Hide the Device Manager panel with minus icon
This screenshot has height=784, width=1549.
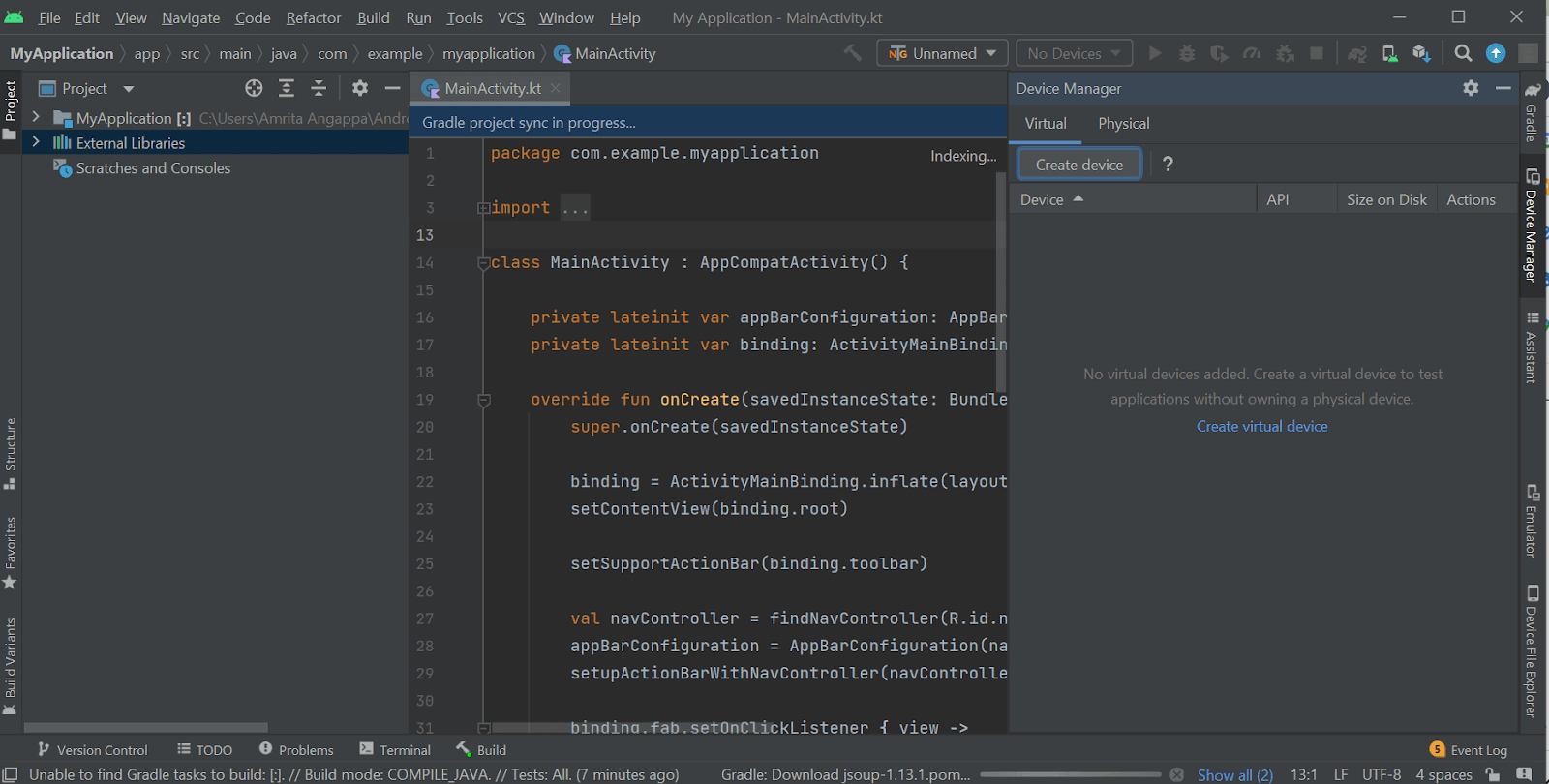(1503, 88)
